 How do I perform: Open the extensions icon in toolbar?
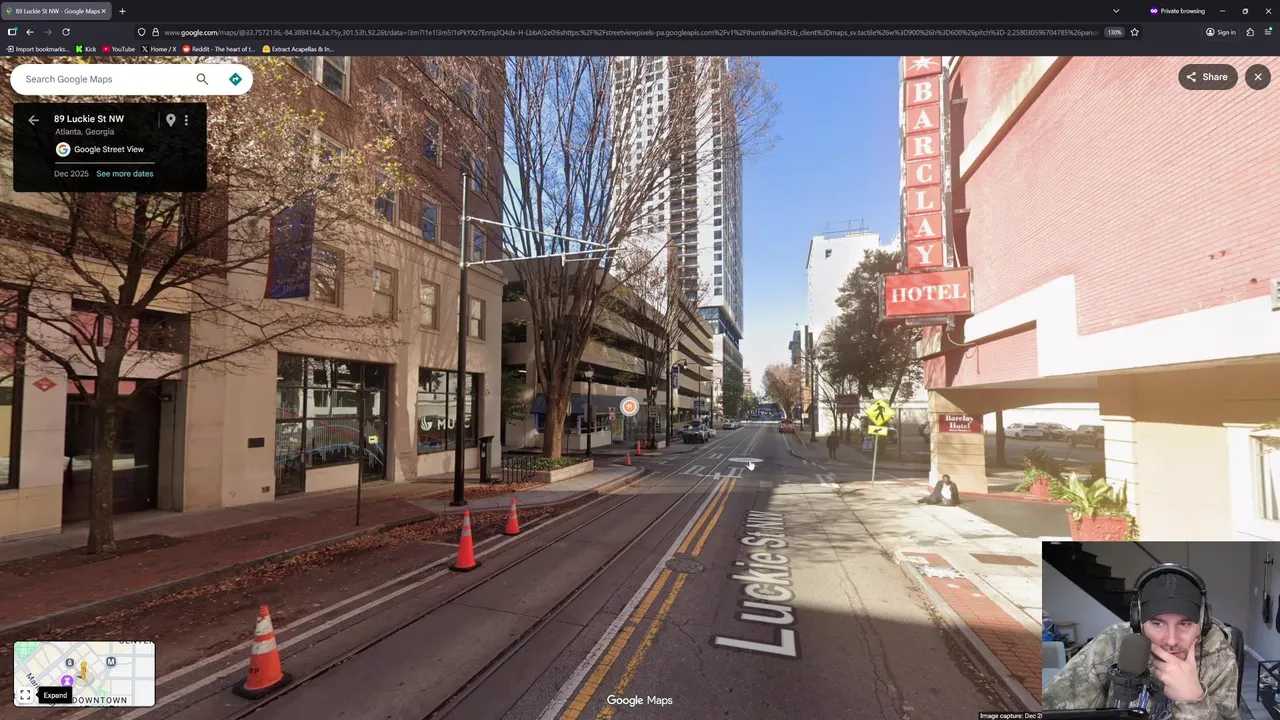(1250, 32)
